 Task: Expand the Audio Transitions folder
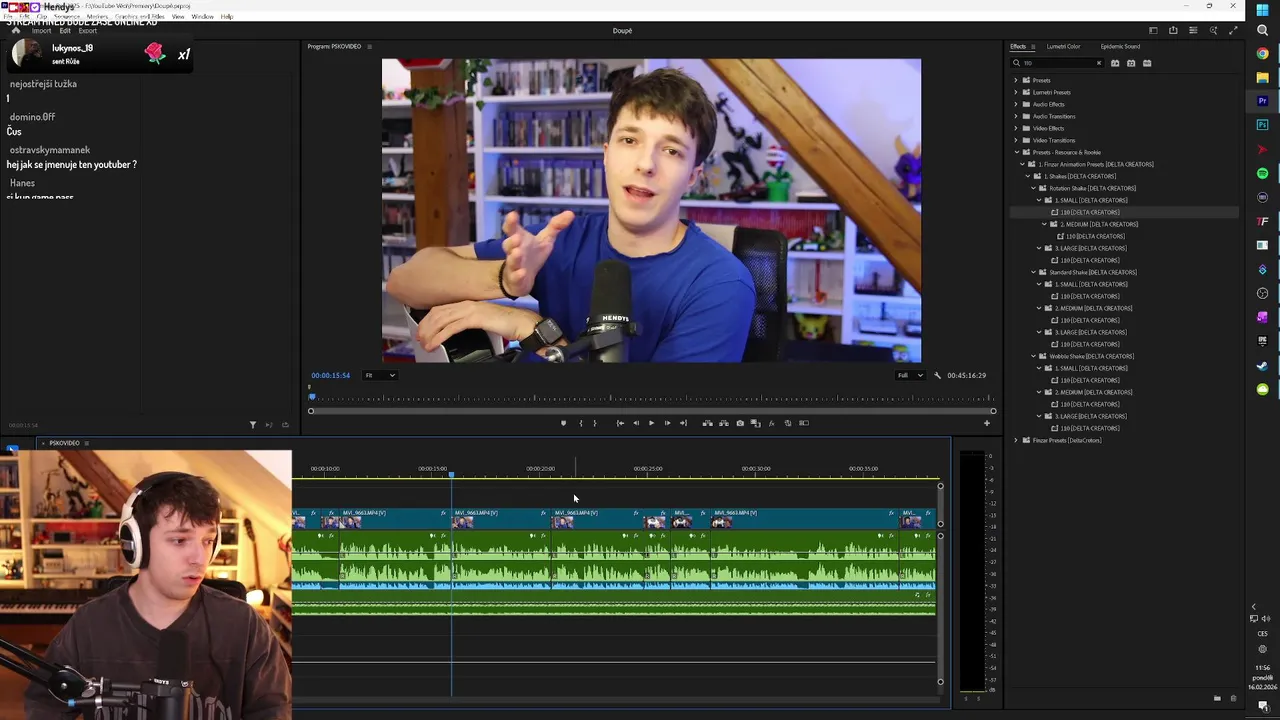tap(1016, 116)
